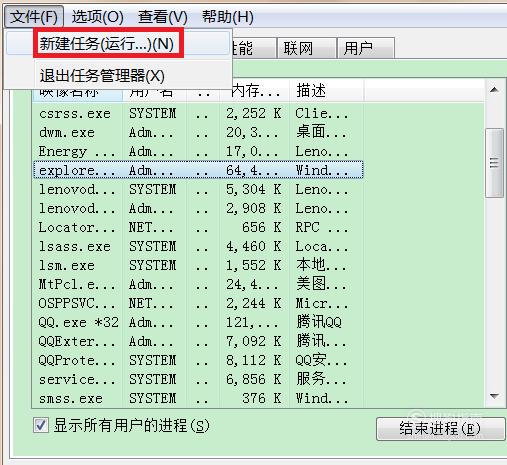Image resolution: width=507 pixels, height=465 pixels.
Task: Click the Clie... description cell
Action: [x=322, y=114]
